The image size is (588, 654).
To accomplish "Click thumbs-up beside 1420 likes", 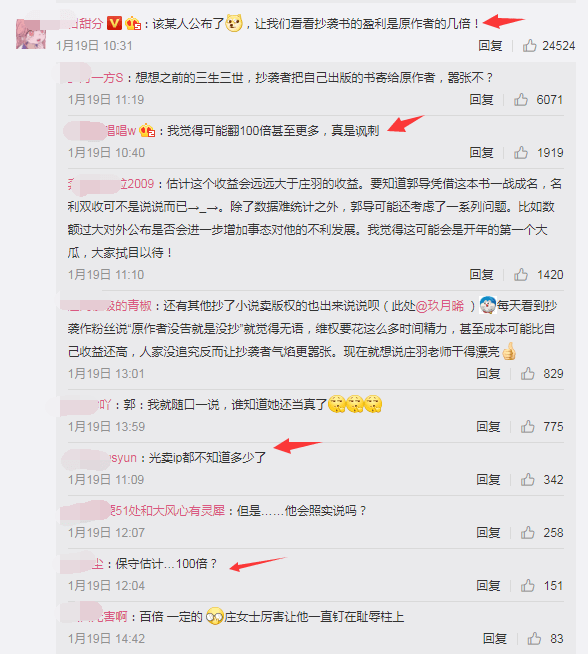I will [x=521, y=274].
